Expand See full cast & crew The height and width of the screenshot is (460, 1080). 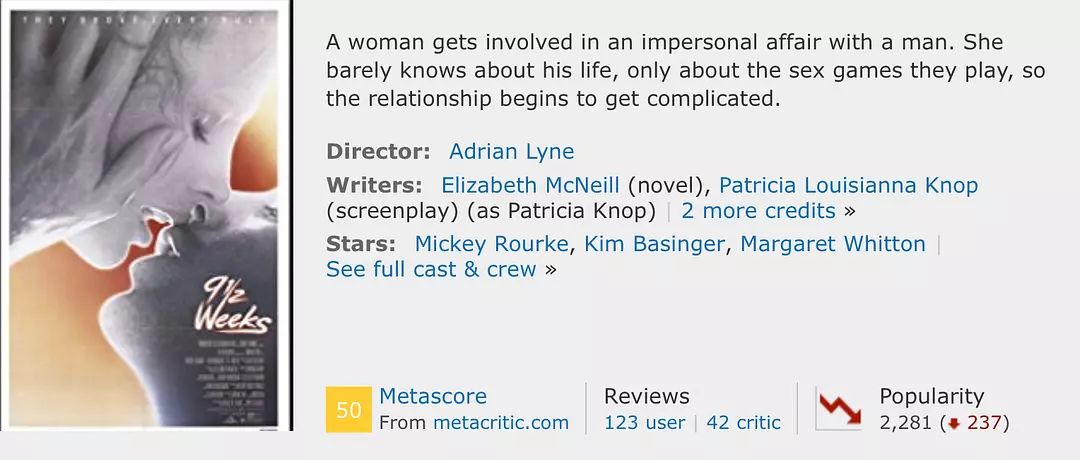[431, 269]
